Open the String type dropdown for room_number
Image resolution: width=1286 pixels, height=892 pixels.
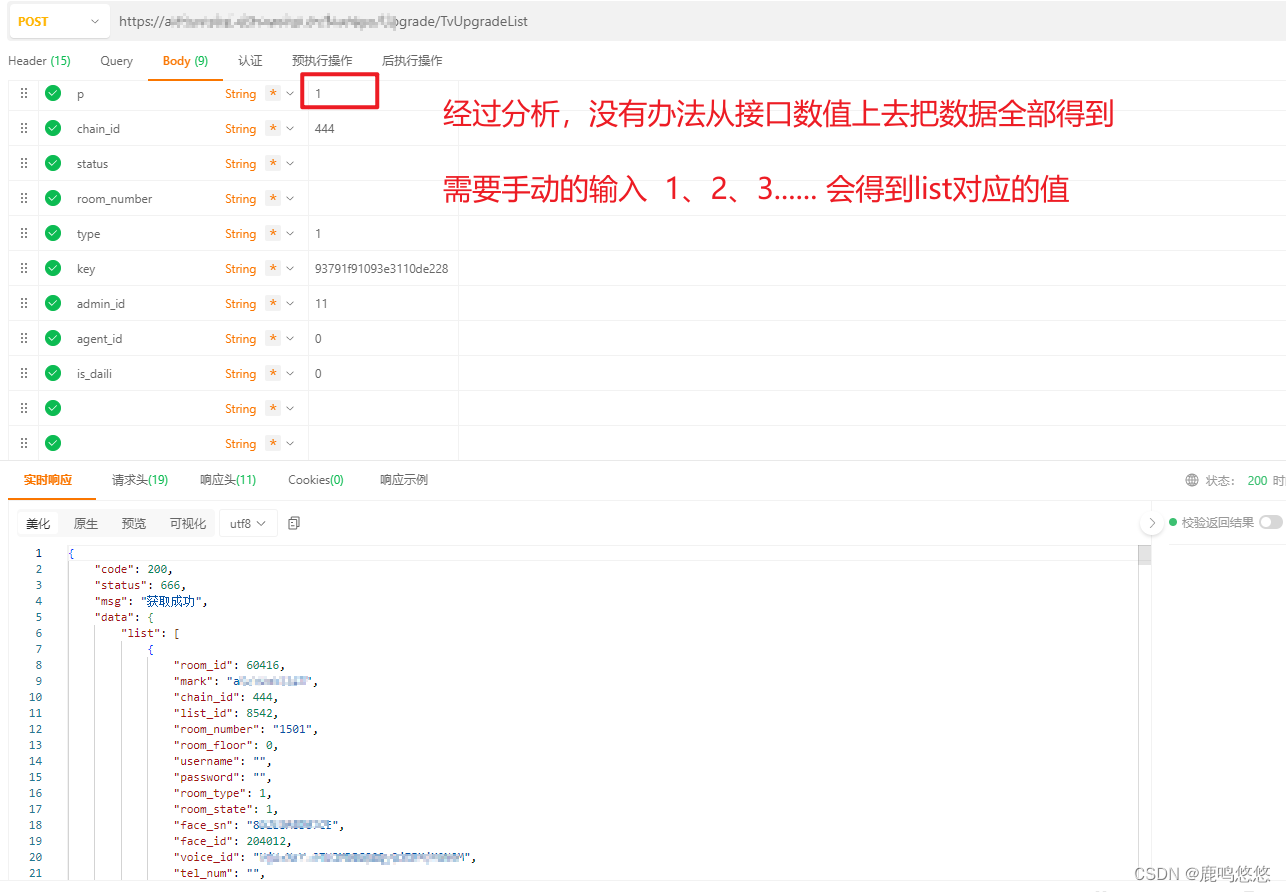click(240, 198)
